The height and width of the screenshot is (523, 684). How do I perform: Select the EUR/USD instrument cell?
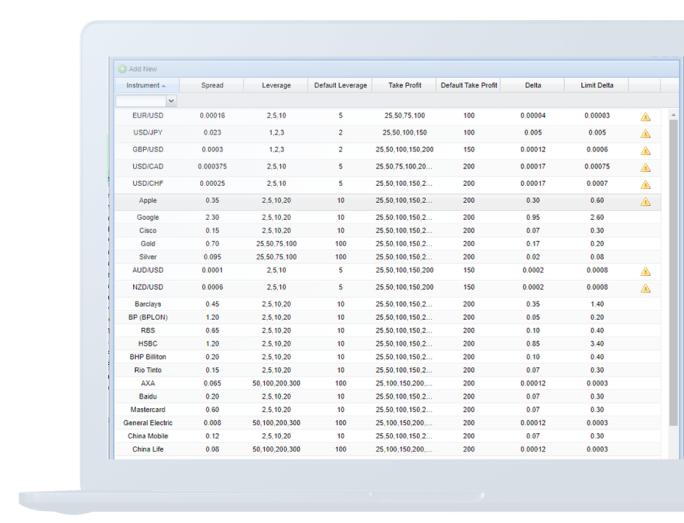[147, 116]
